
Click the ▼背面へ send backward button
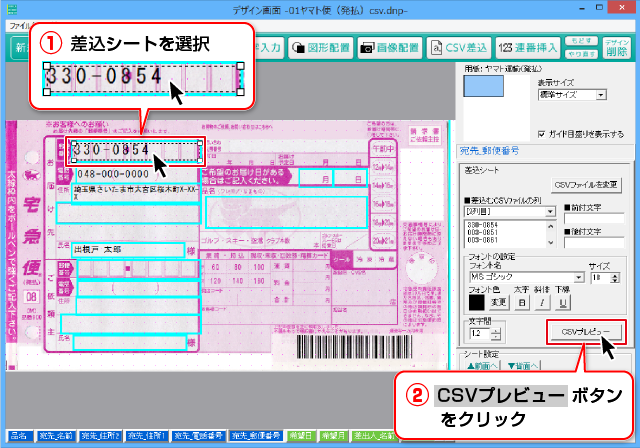[x=522, y=366]
